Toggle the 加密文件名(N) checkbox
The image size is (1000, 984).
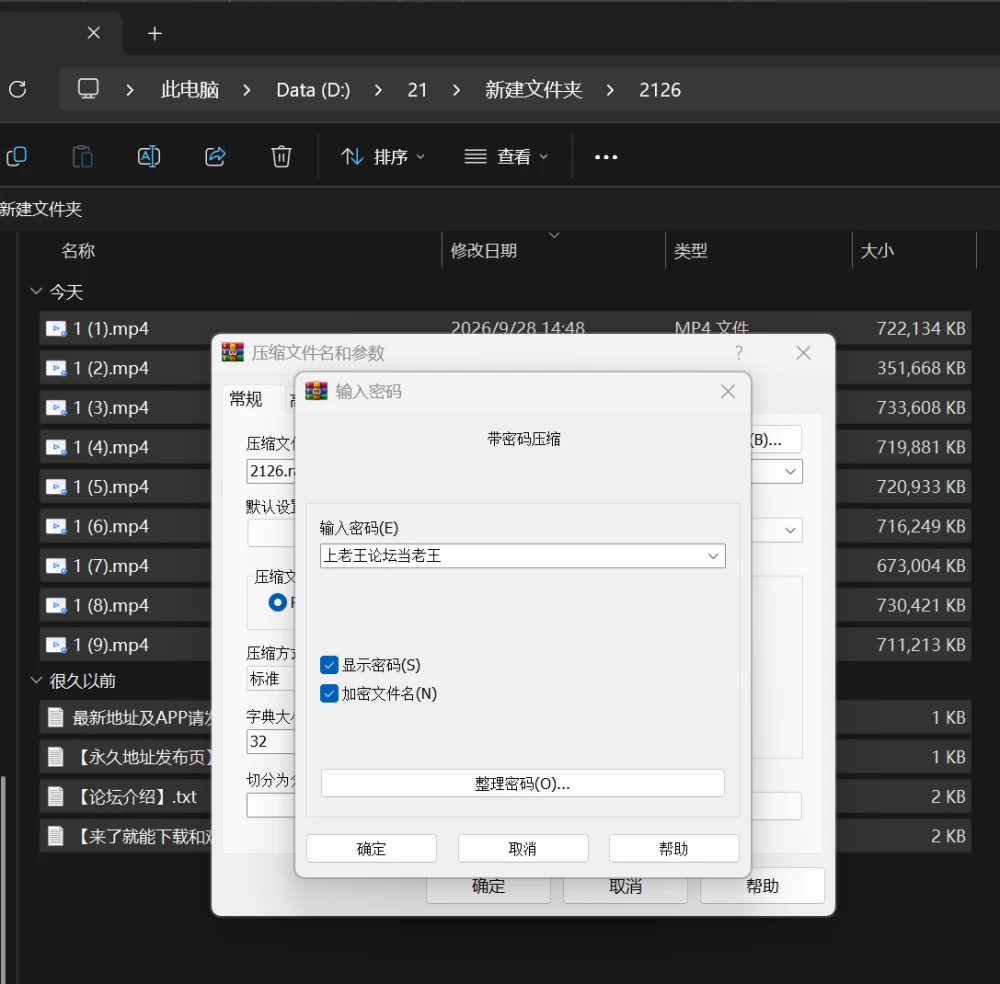pyautogui.click(x=329, y=694)
